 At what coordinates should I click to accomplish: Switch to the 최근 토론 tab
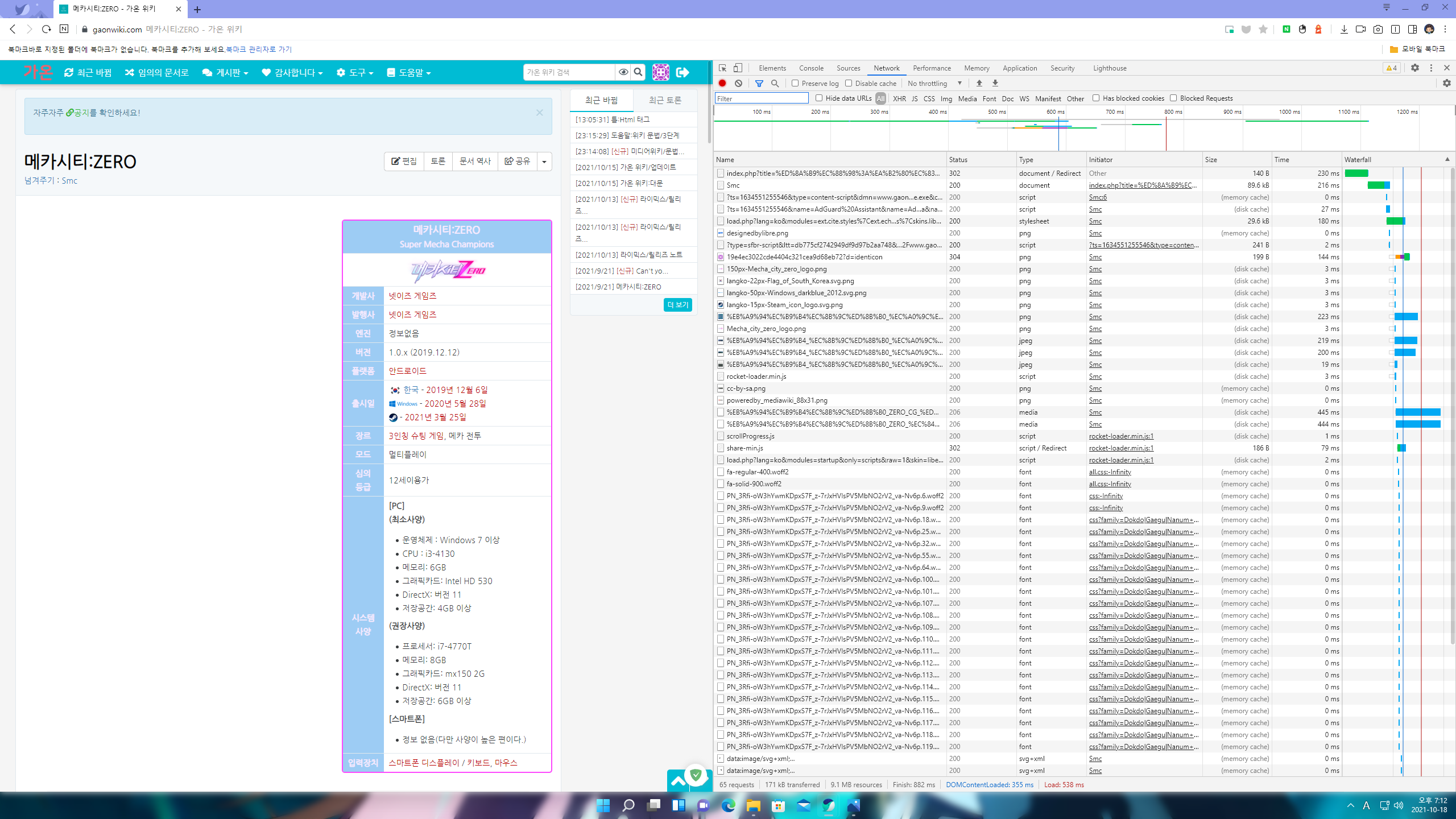(x=665, y=100)
